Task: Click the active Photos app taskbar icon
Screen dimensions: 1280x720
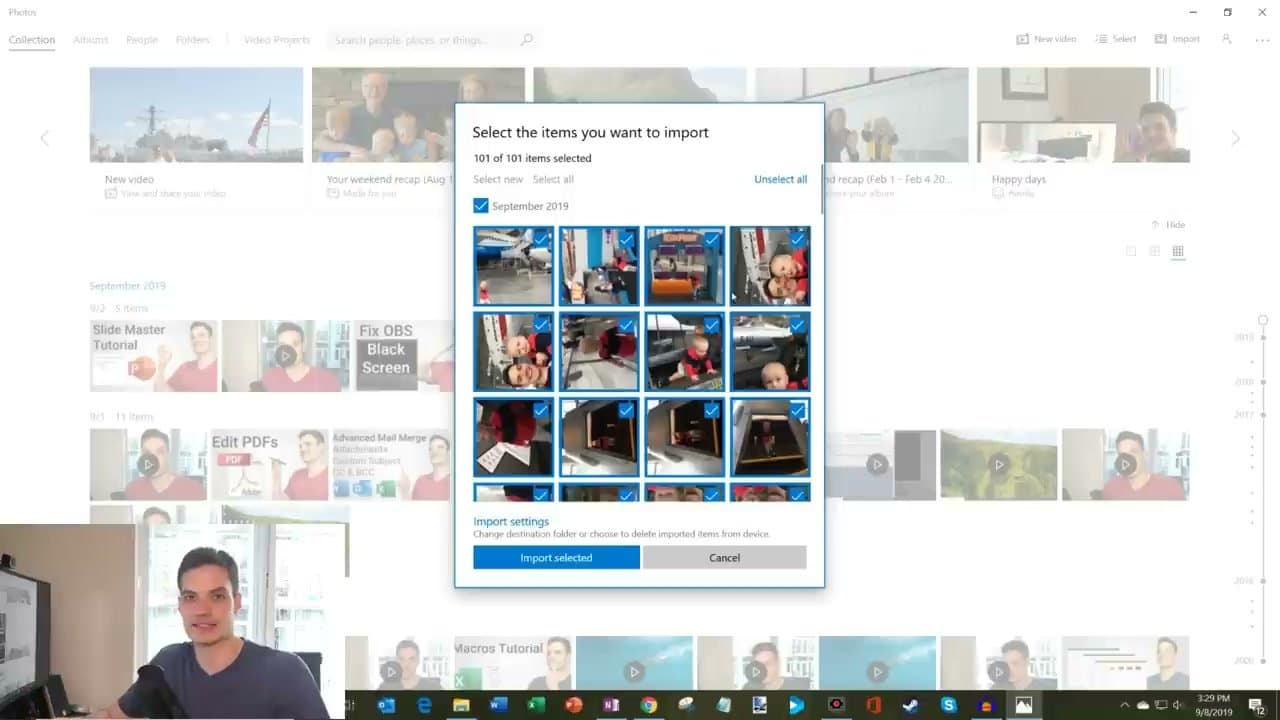Action: (x=1023, y=705)
